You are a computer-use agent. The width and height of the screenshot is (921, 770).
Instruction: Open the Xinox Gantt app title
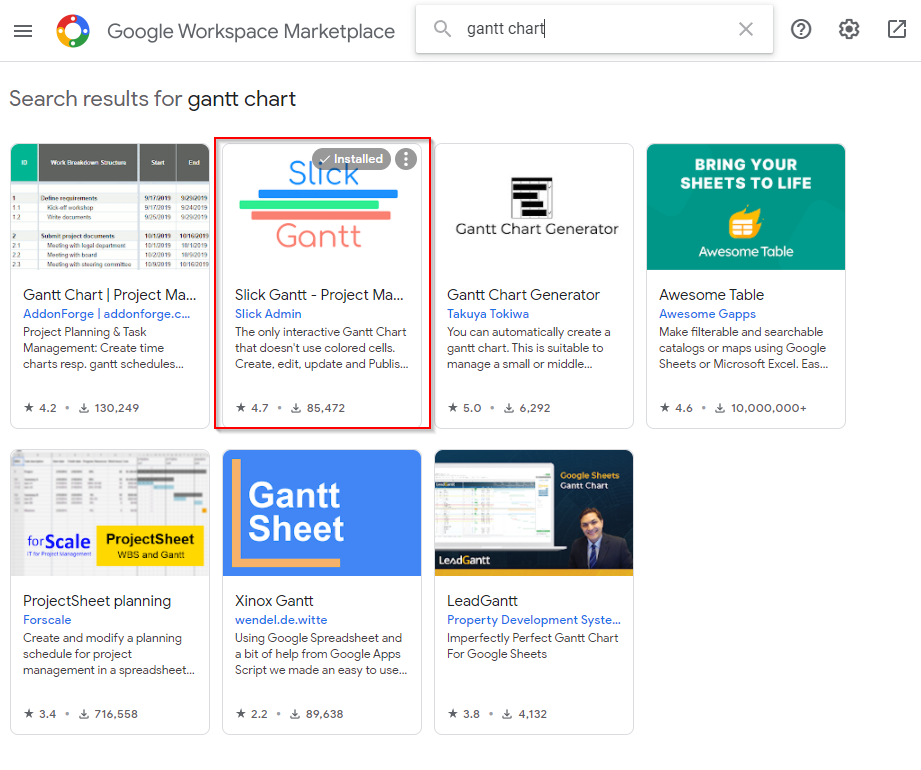274,601
